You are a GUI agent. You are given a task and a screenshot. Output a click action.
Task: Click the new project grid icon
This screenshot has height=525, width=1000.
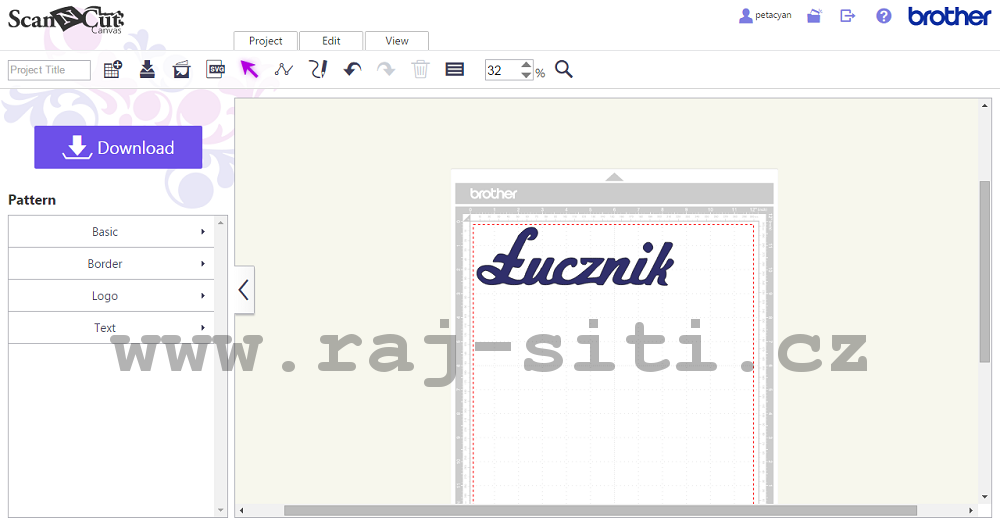(x=113, y=70)
